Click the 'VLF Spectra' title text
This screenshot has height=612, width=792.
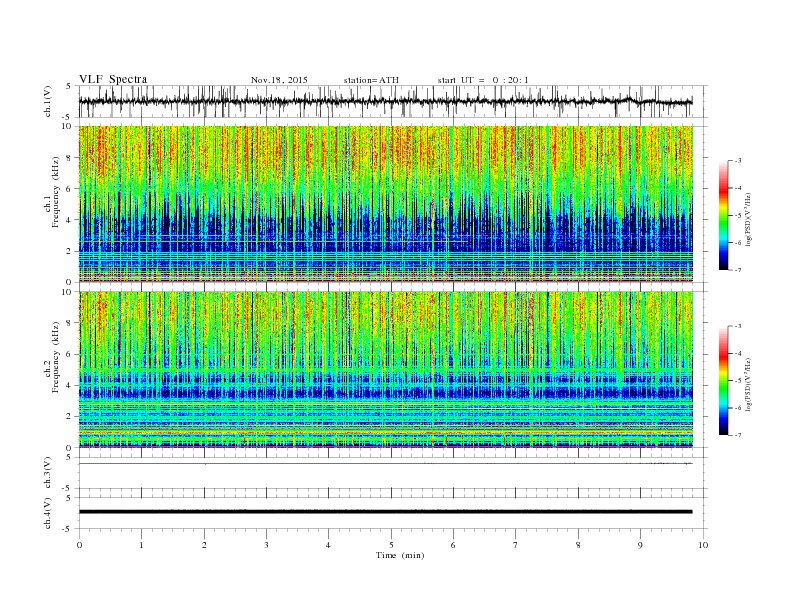113,79
